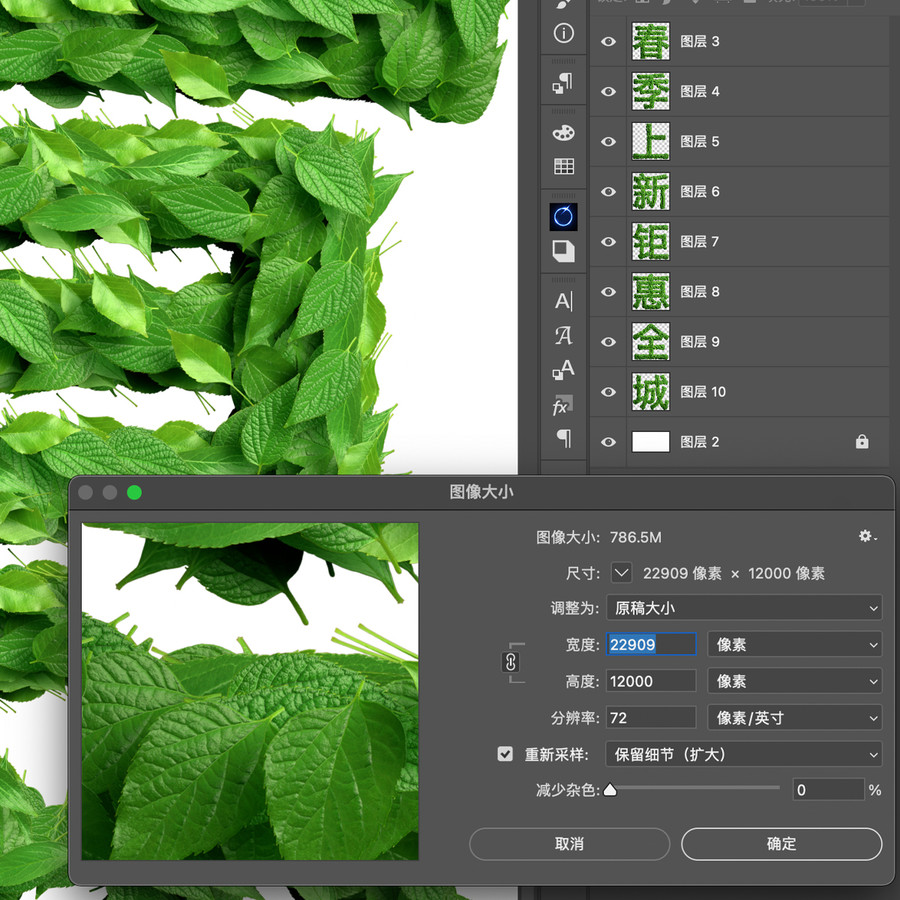This screenshot has height=900, width=900.
Task: Adjust the 减少杂色 slider handle
Action: pos(610,790)
